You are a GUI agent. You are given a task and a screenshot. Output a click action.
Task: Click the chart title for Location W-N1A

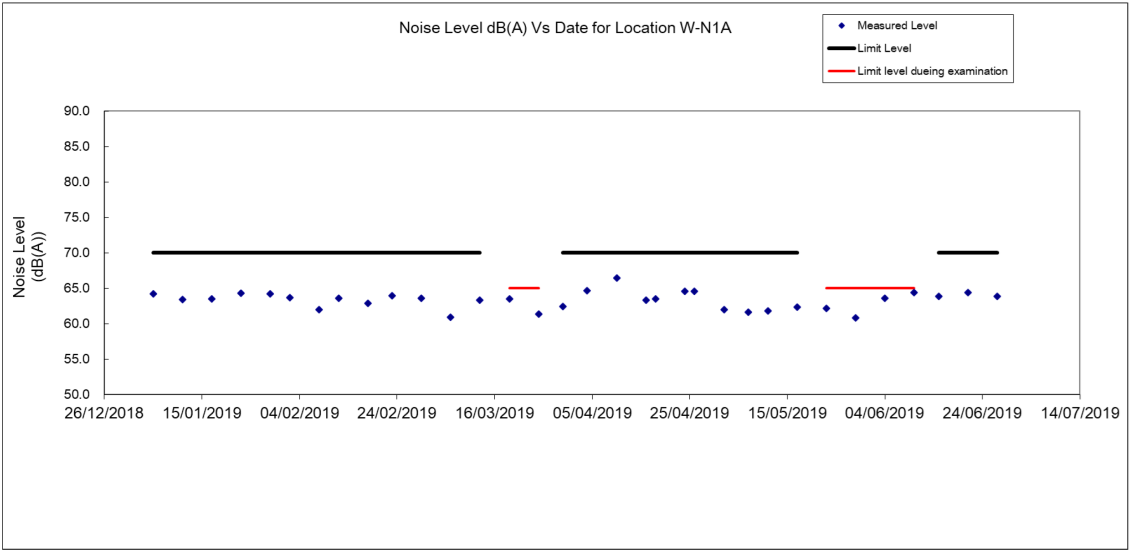[x=567, y=28]
